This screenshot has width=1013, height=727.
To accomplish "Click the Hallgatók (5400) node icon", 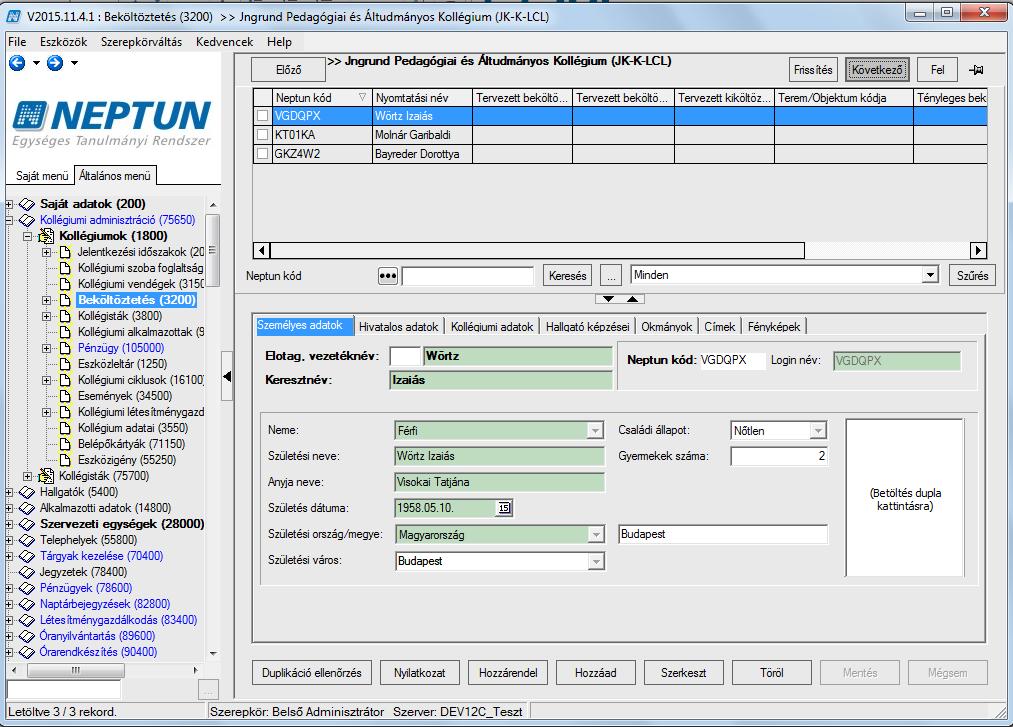I will (x=27, y=492).
